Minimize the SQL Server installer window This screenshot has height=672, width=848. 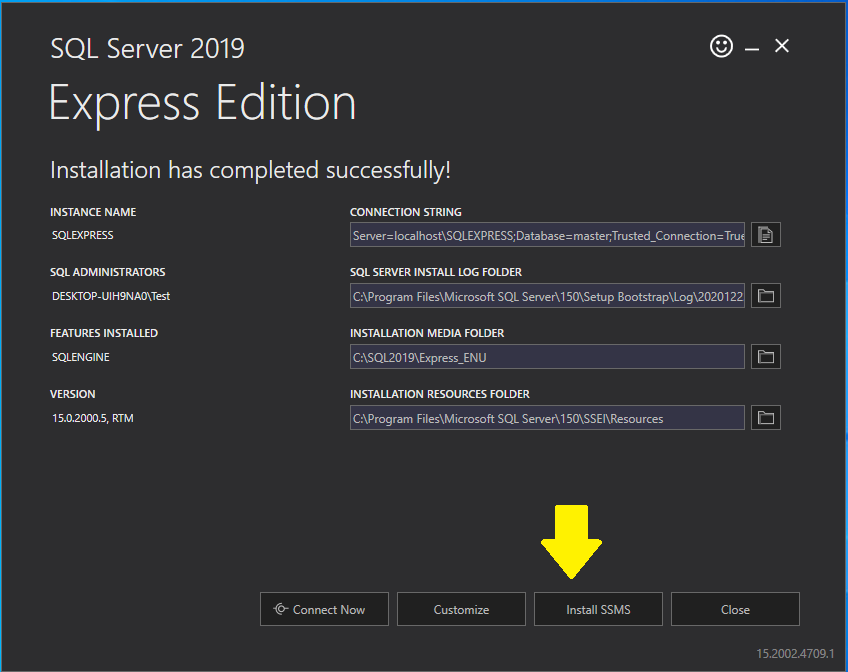coord(752,49)
